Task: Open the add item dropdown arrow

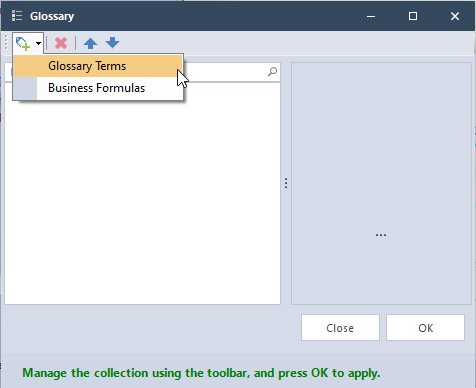Action: [38, 43]
